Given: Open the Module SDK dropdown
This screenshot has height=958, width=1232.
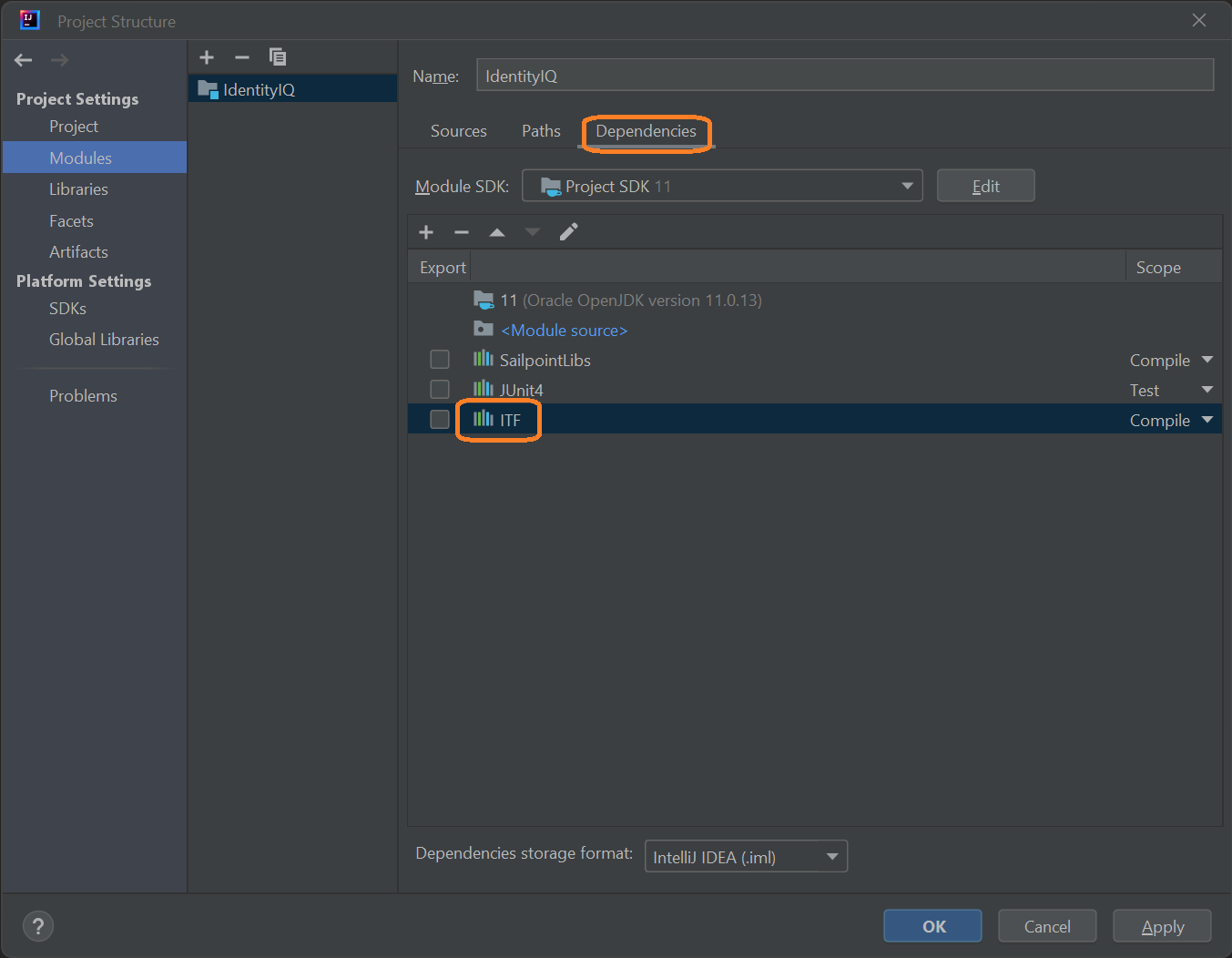Looking at the screenshot, I should pos(722,186).
